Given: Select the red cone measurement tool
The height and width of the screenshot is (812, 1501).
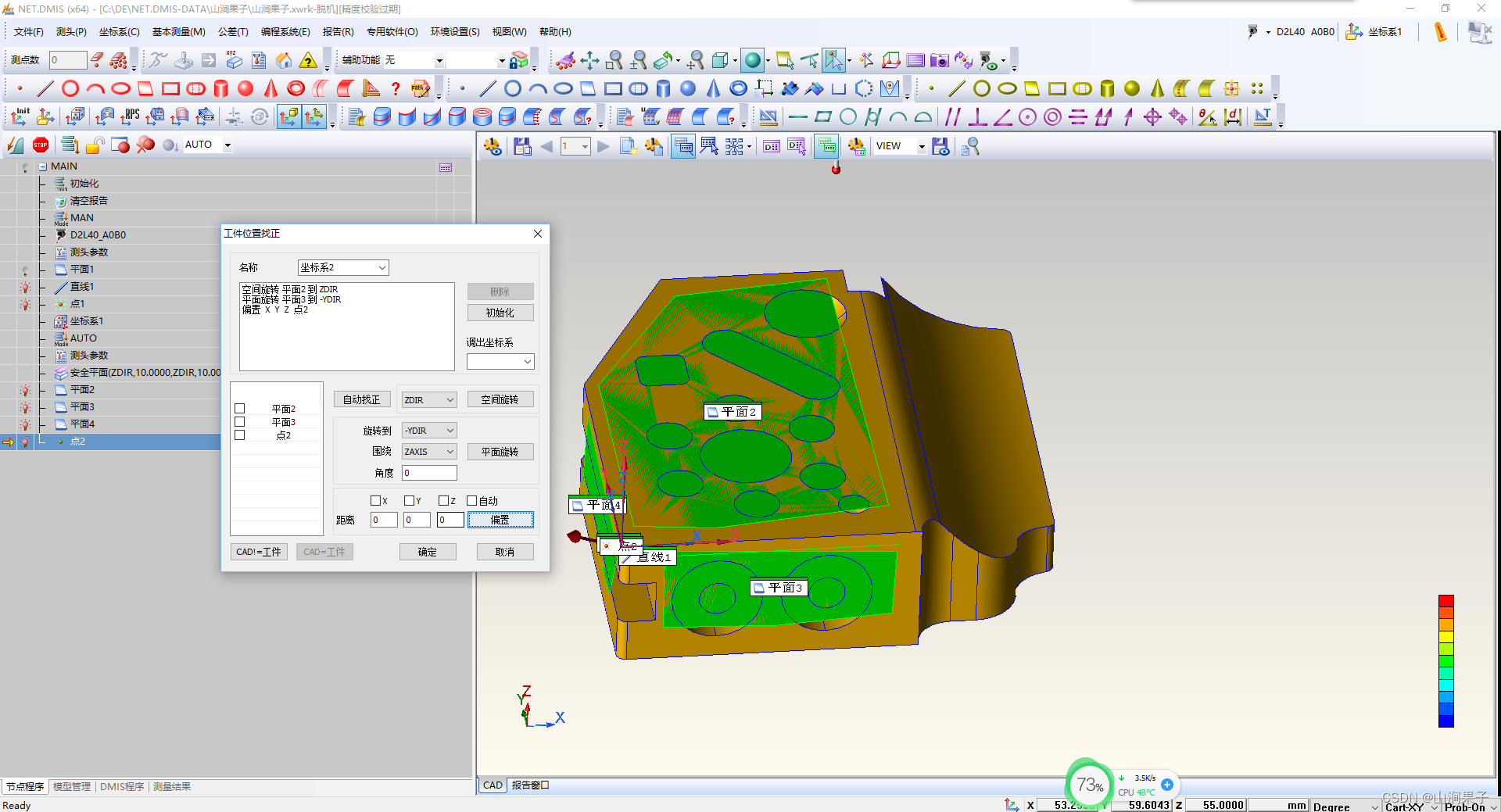Looking at the screenshot, I should pos(270,88).
